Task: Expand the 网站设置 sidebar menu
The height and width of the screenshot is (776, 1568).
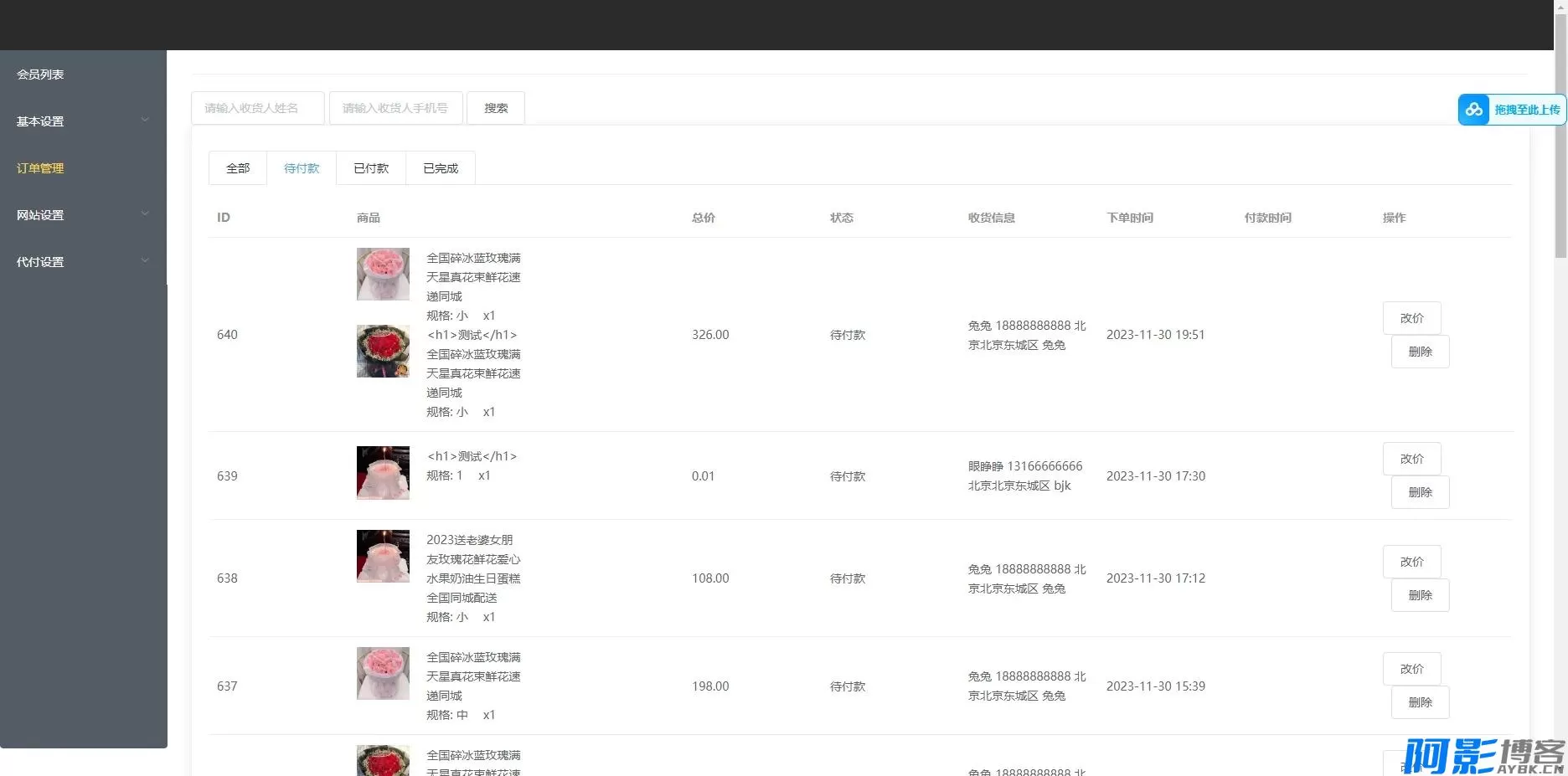Action: click(x=82, y=215)
